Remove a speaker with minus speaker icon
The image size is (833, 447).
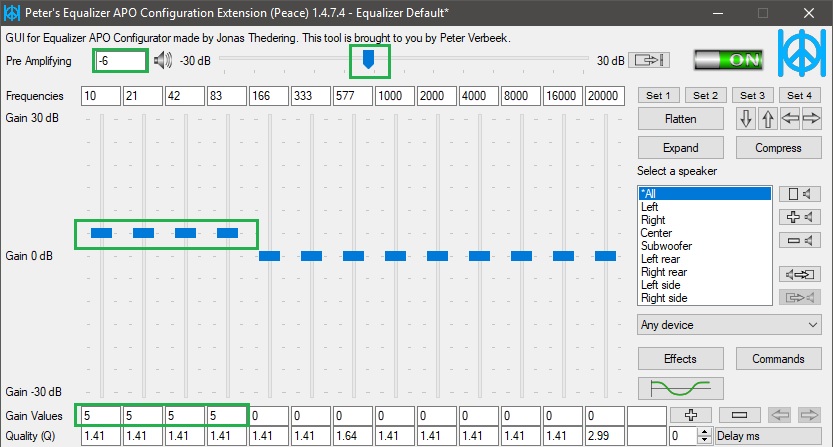(800, 240)
